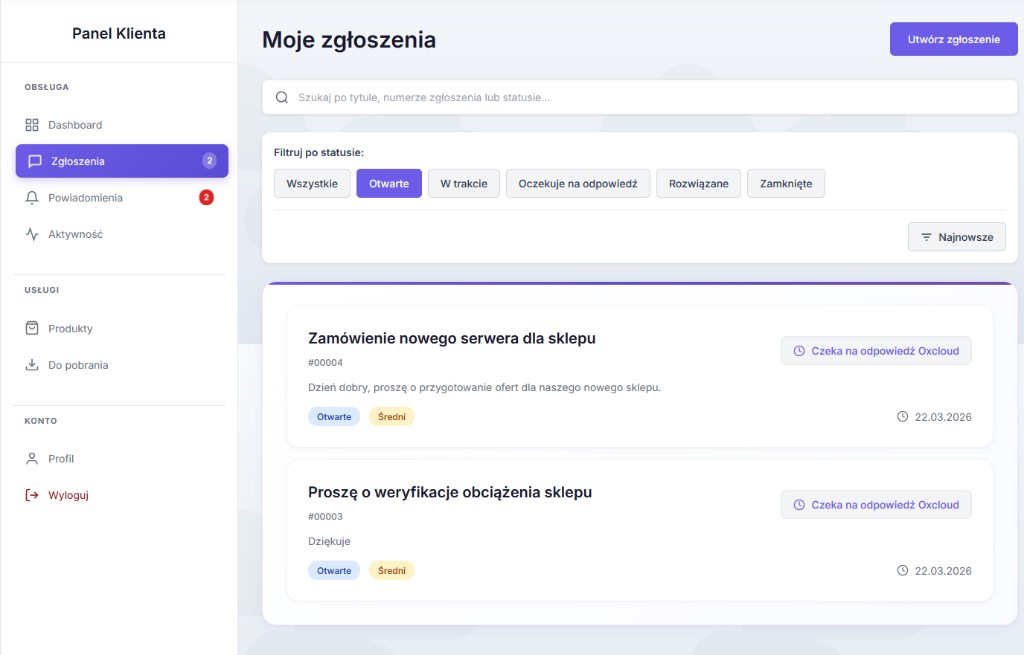Enable the Wszystkie status filter

312,183
